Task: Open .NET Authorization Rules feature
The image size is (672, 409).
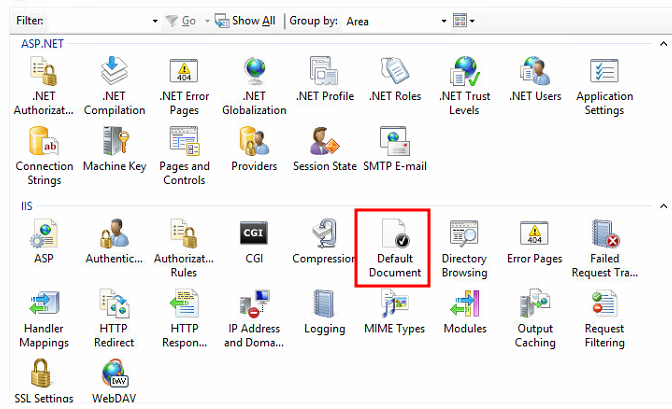Action: [x=44, y=87]
